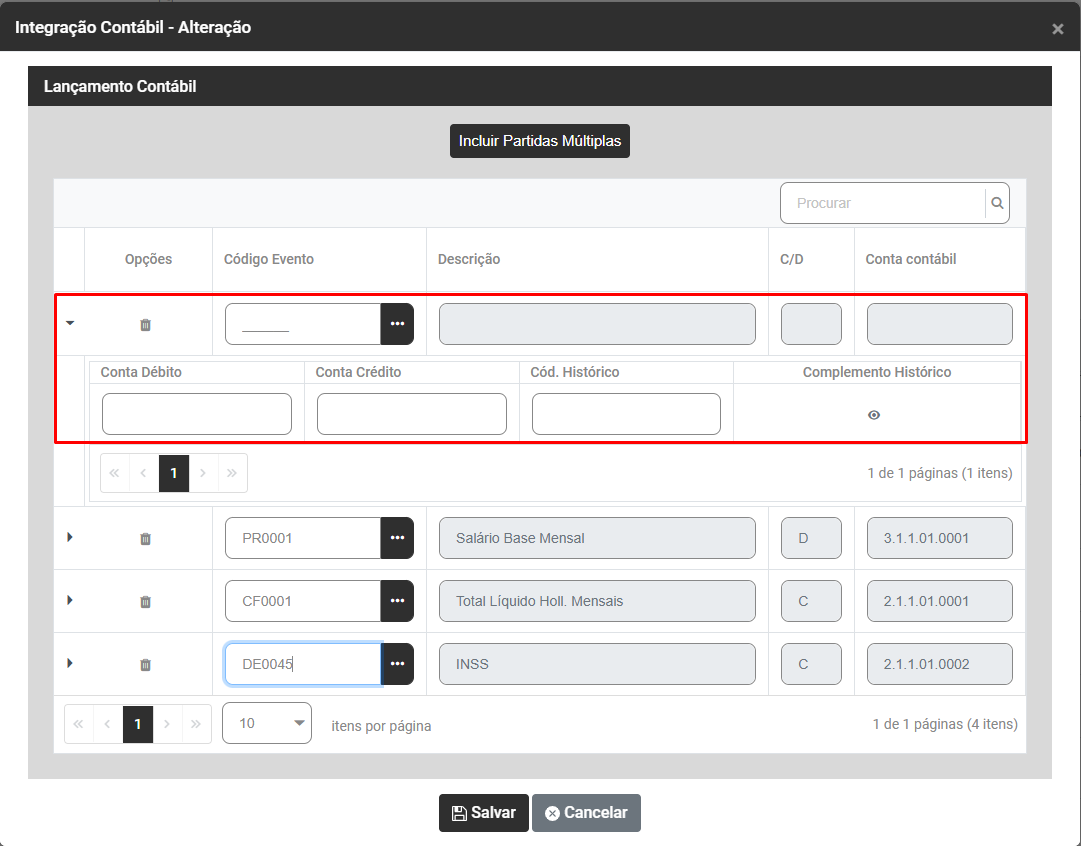Delete the PR0001 row with trash icon
Viewport: 1081px width, 846px height.
145,539
